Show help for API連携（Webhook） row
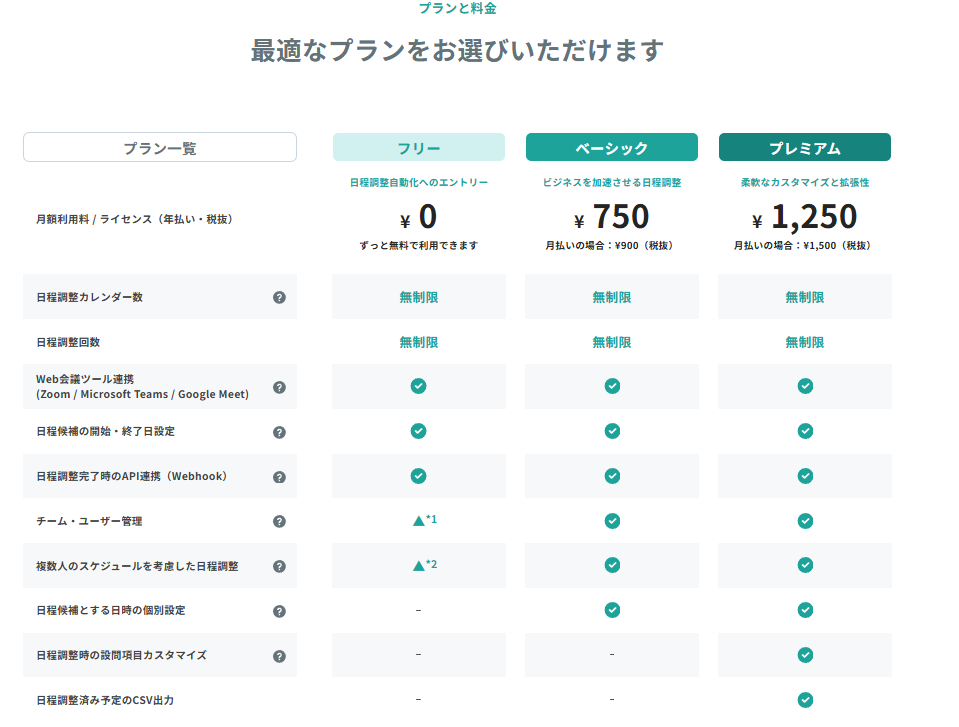 pos(279,477)
